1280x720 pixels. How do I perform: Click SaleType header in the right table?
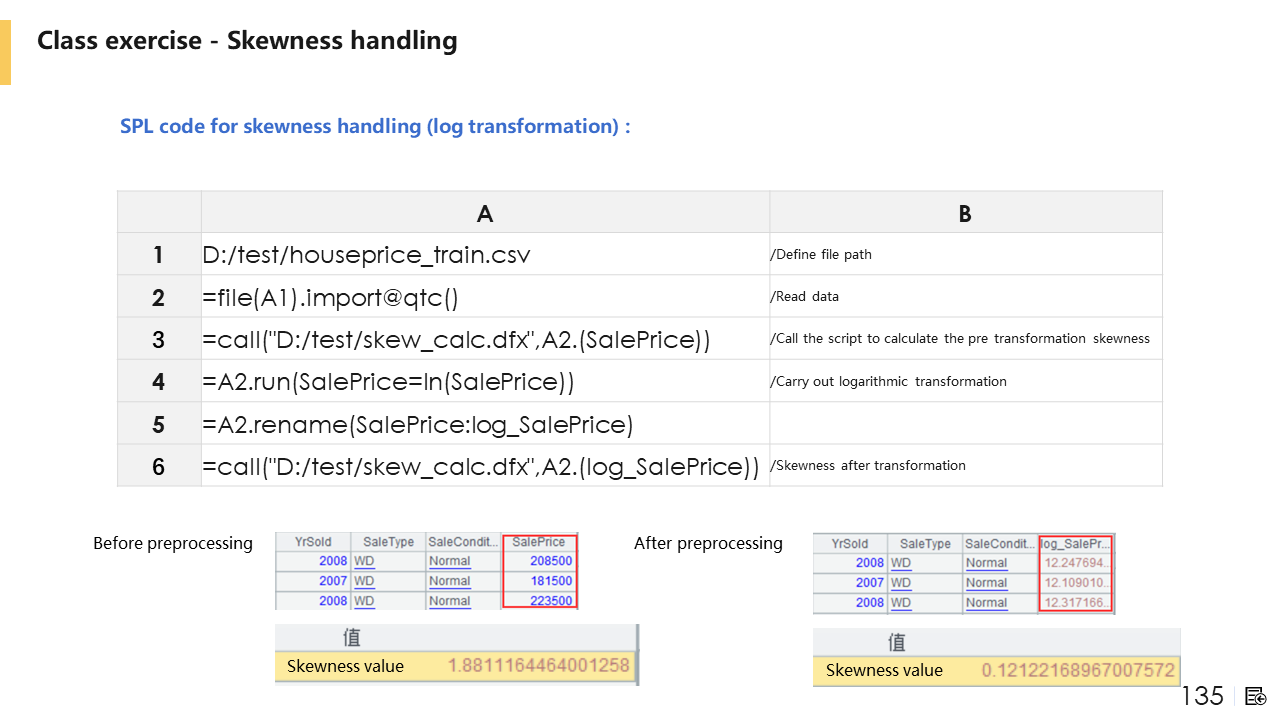tap(924, 544)
